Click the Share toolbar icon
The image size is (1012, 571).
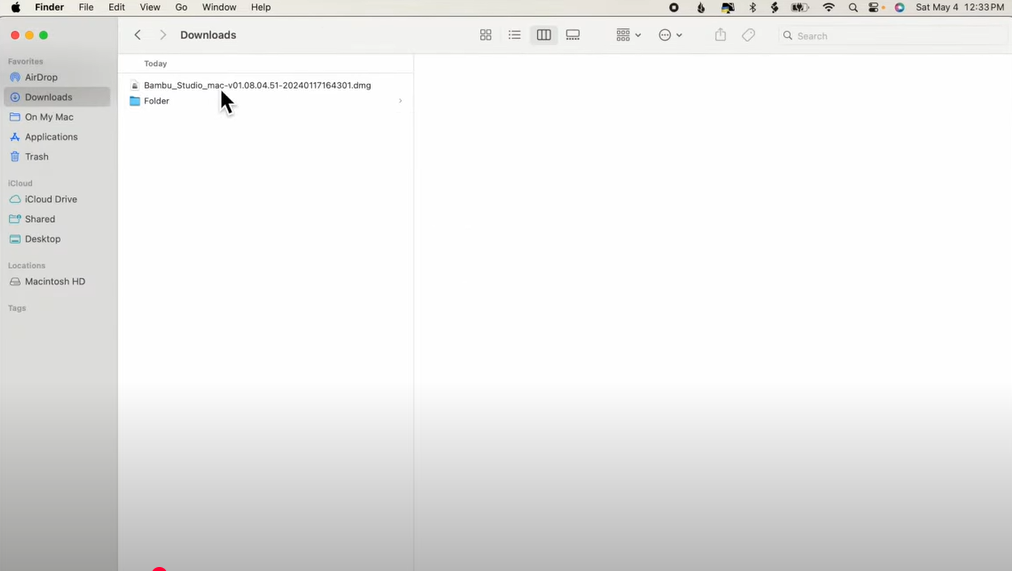[x=720, y=35]
